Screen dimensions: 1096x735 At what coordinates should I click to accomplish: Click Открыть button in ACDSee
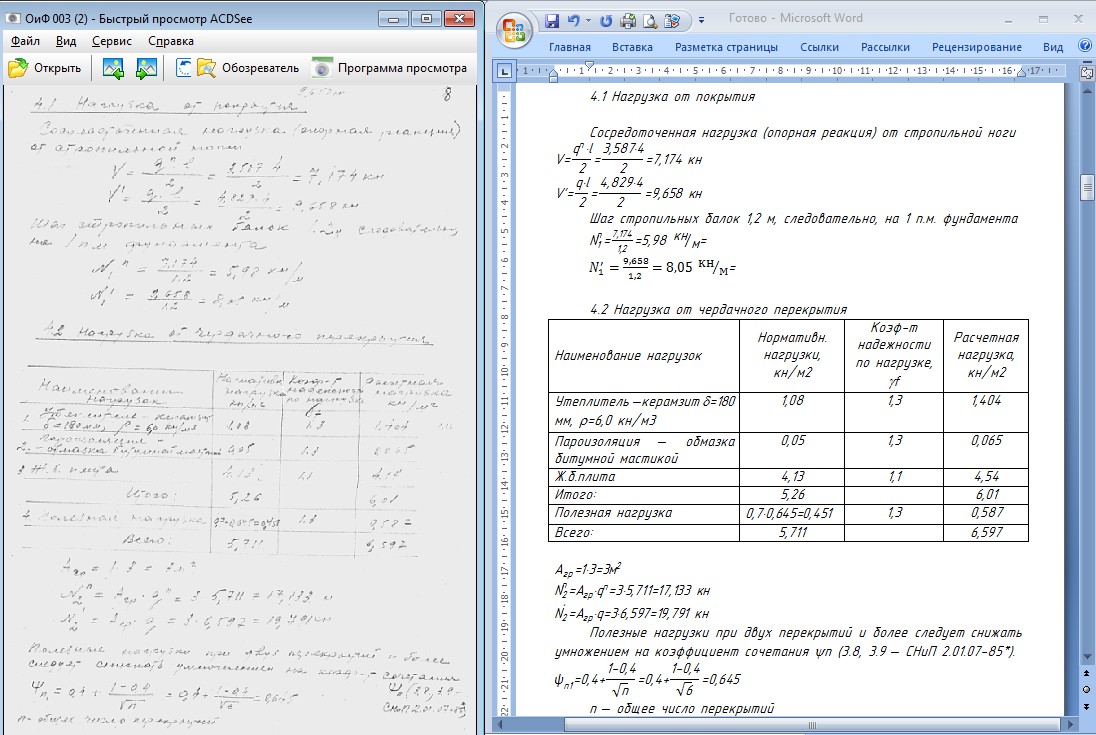pyautogui.click(x=45, y=68)
